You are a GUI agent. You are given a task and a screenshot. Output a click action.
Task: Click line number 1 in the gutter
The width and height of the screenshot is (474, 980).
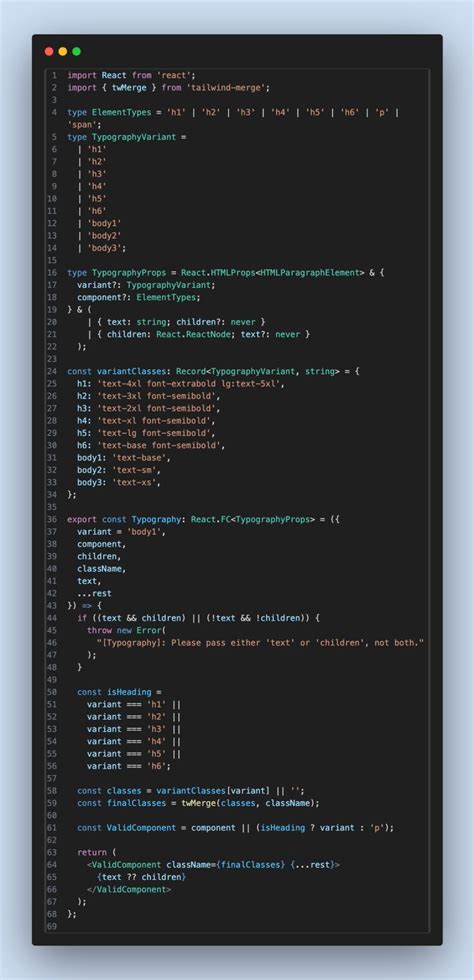[x=54, y=75]
